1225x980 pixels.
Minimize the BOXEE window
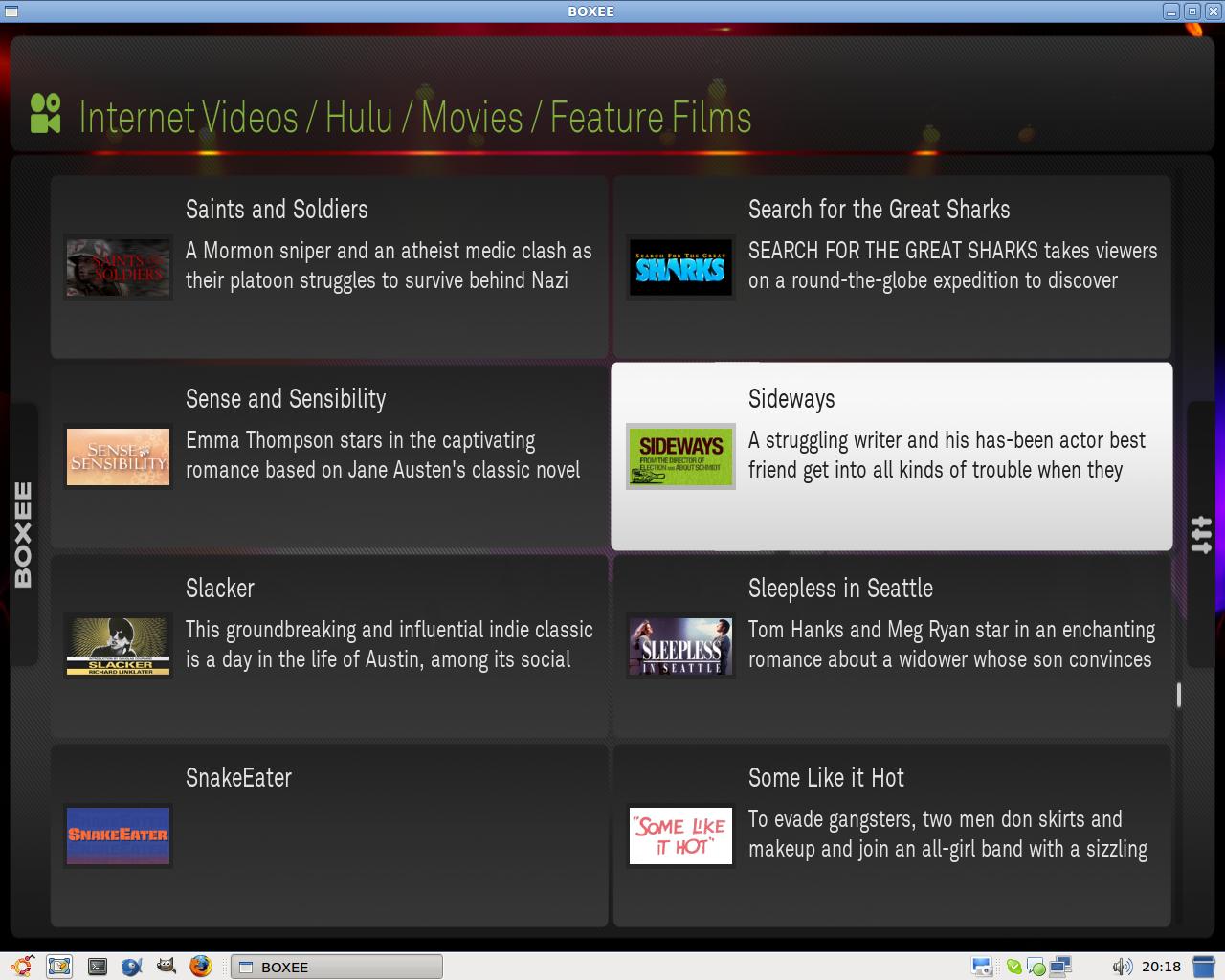[x=1171, y=11]
